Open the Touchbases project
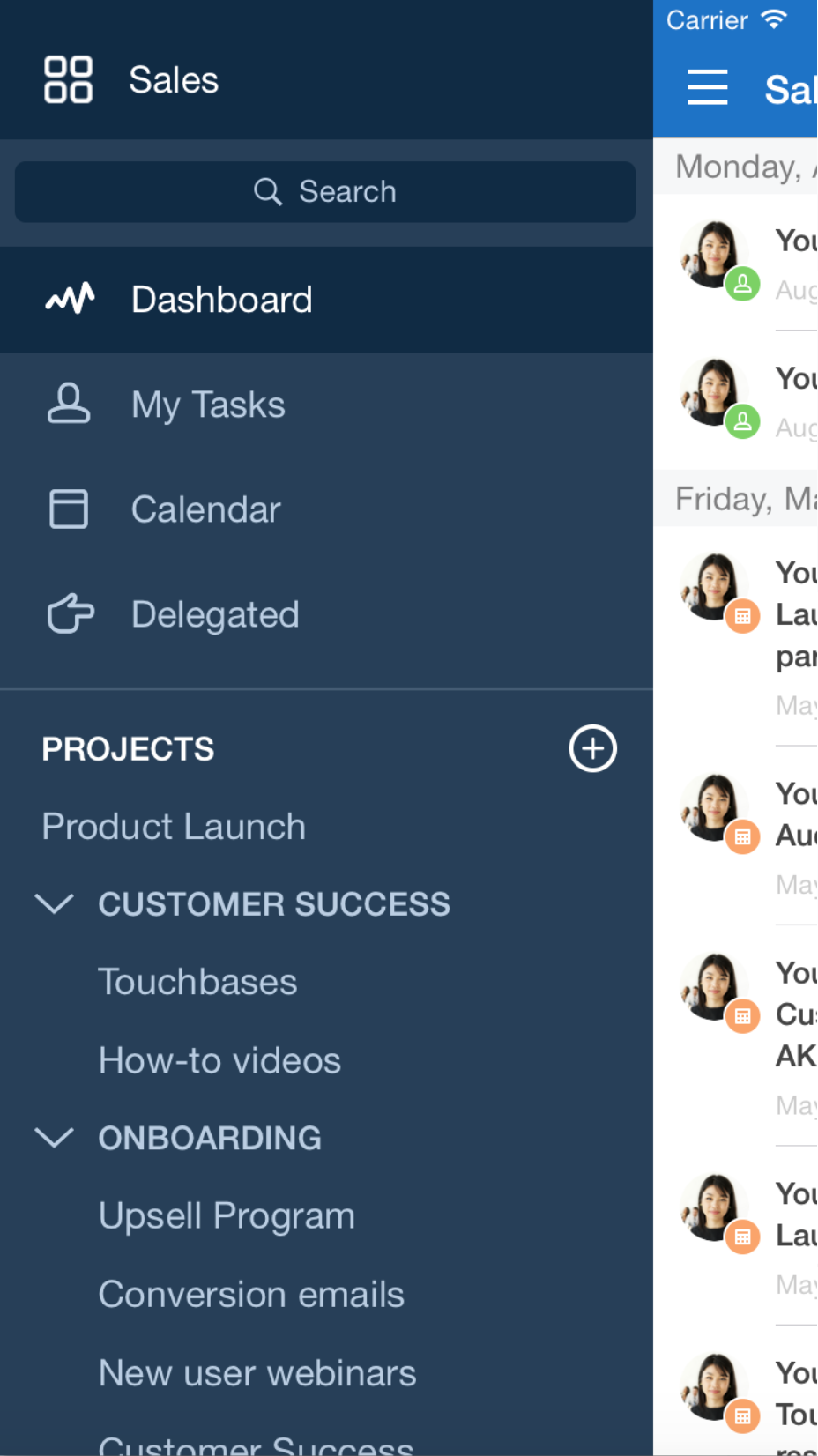The image size is (818, 1456). pos(197,982)
